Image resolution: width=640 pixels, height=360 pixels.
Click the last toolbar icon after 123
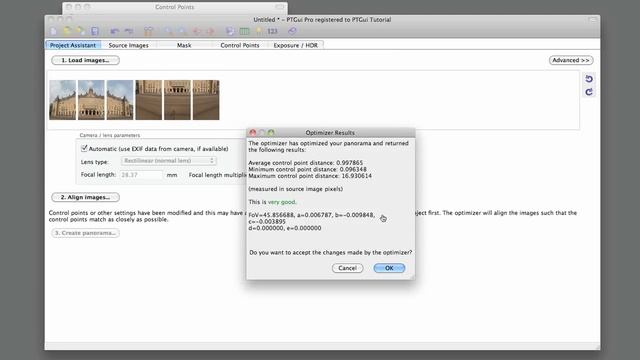(x=292, y=31)
